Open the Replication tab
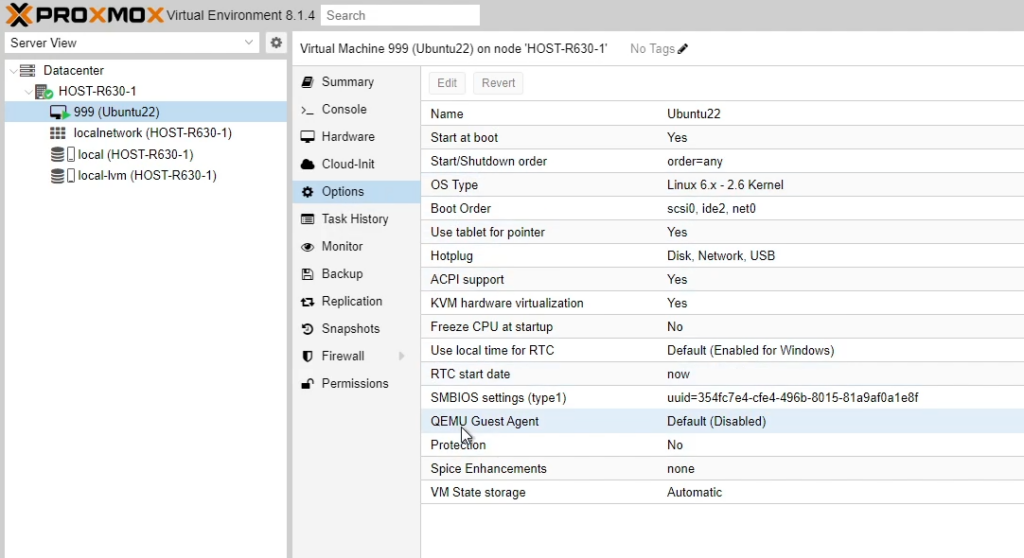This screenshot has height=558, width=1024. pos(356,302)
